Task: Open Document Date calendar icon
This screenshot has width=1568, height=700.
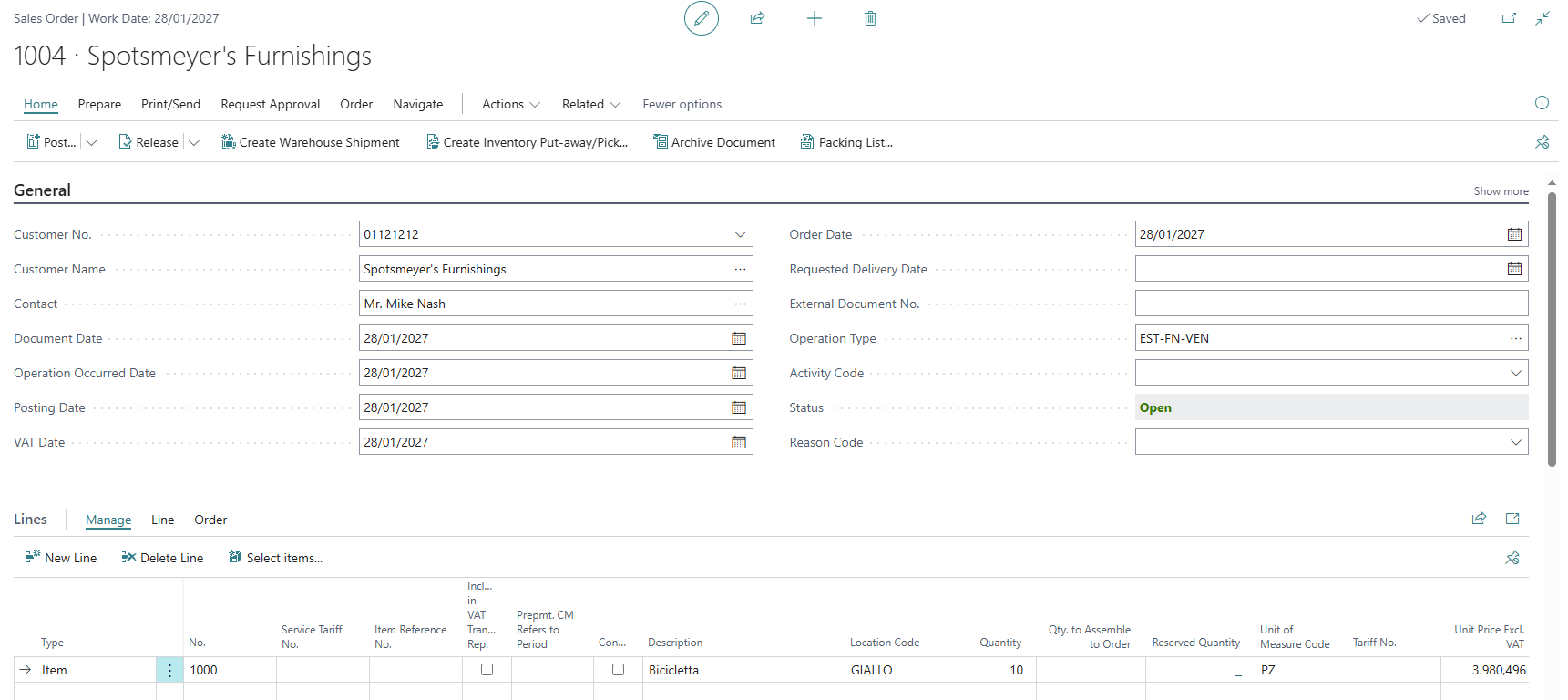Action: (739, 338)
